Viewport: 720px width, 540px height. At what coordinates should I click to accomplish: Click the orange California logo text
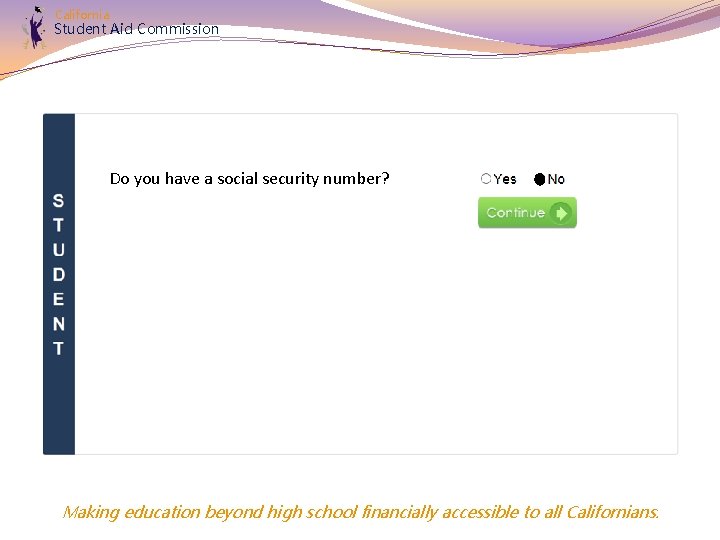[82, 14]
